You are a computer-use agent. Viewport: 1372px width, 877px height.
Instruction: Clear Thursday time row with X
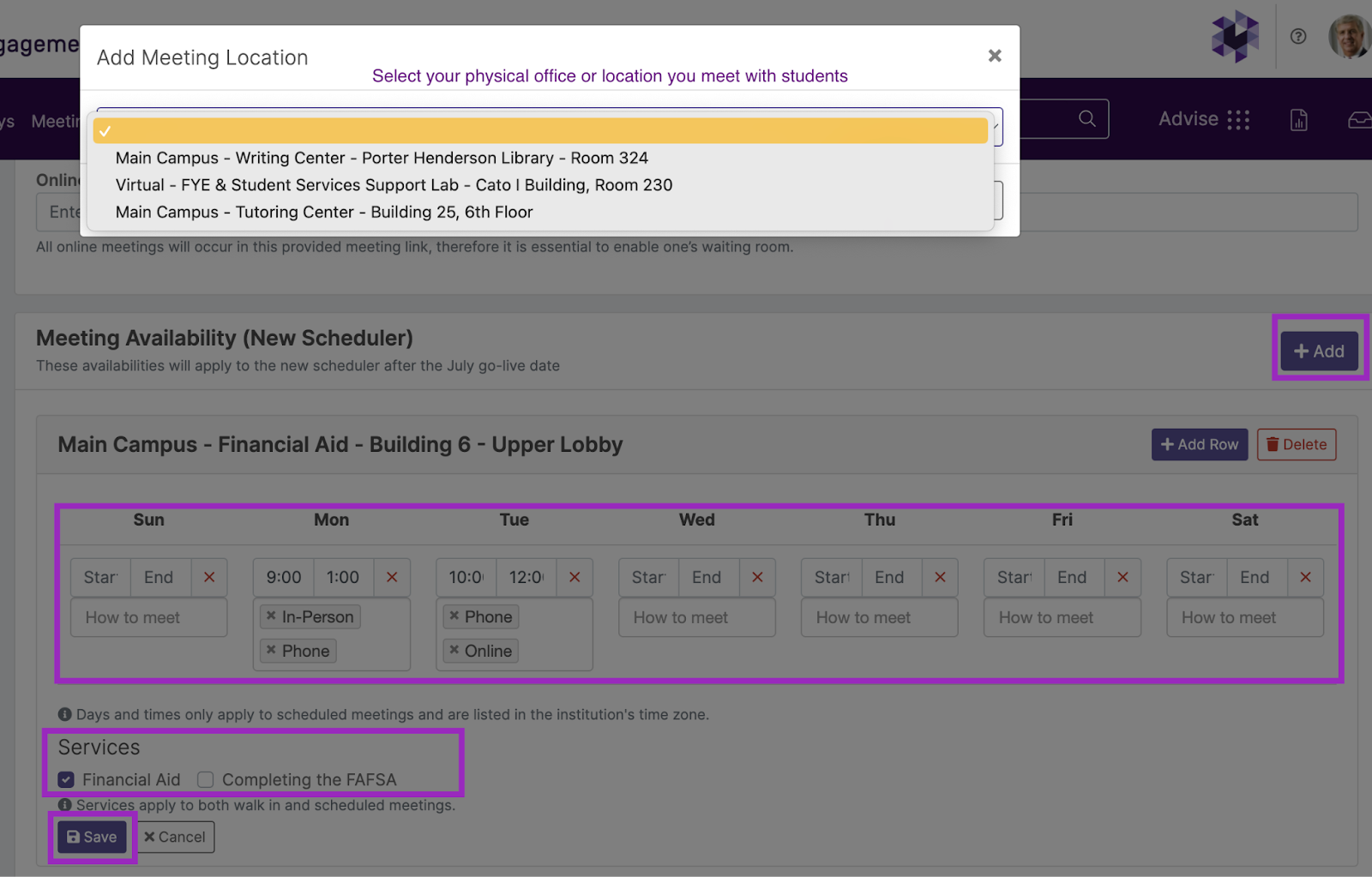click(940, 577)
